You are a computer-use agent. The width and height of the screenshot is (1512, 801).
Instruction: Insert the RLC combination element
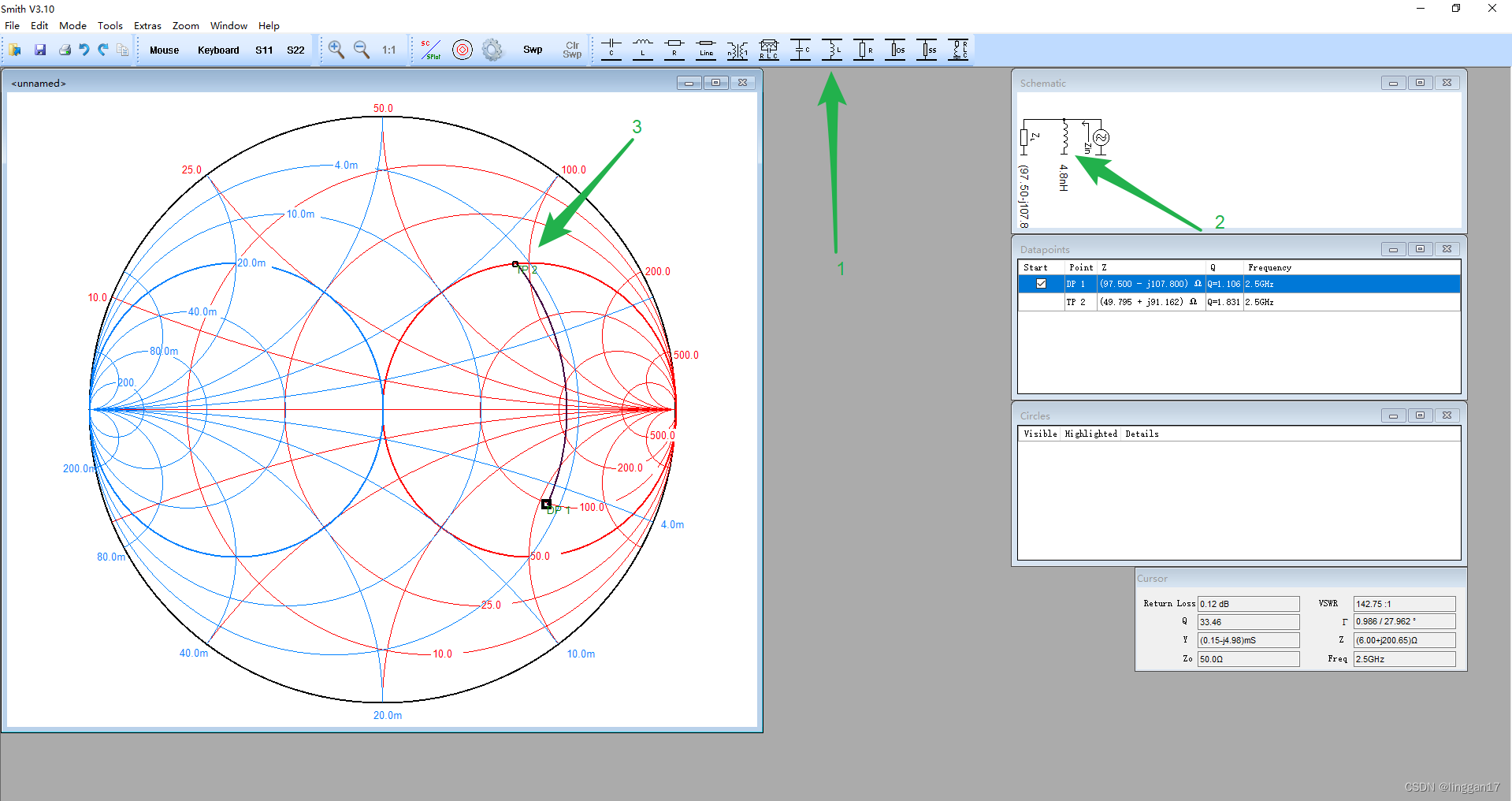click(x=769, y=50)
